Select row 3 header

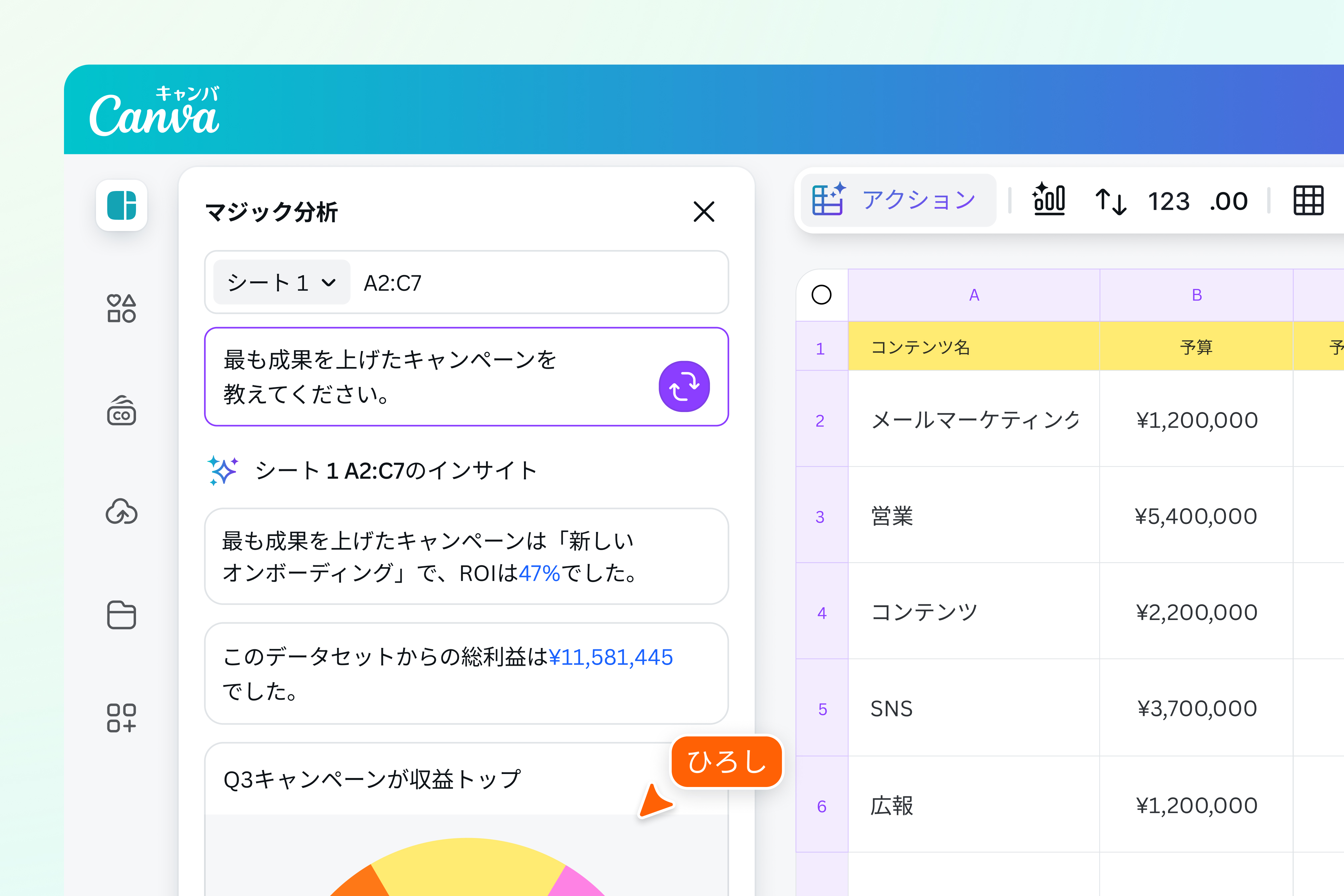tap(822, 515)
